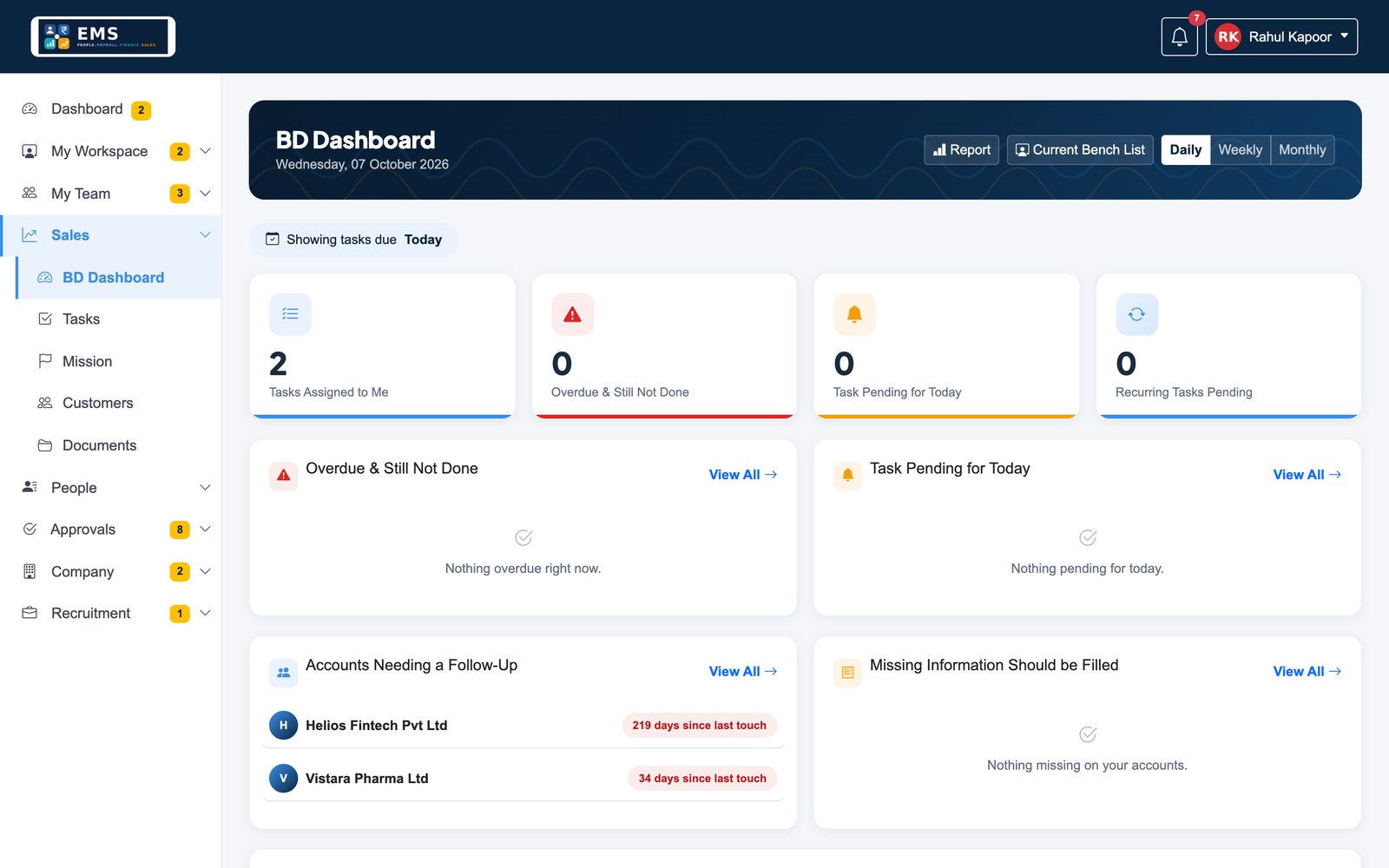This screenshot has height=868, width=1389.
Task: Click the Dashboard gauge icon in sidebar
Action: [30, 109]
